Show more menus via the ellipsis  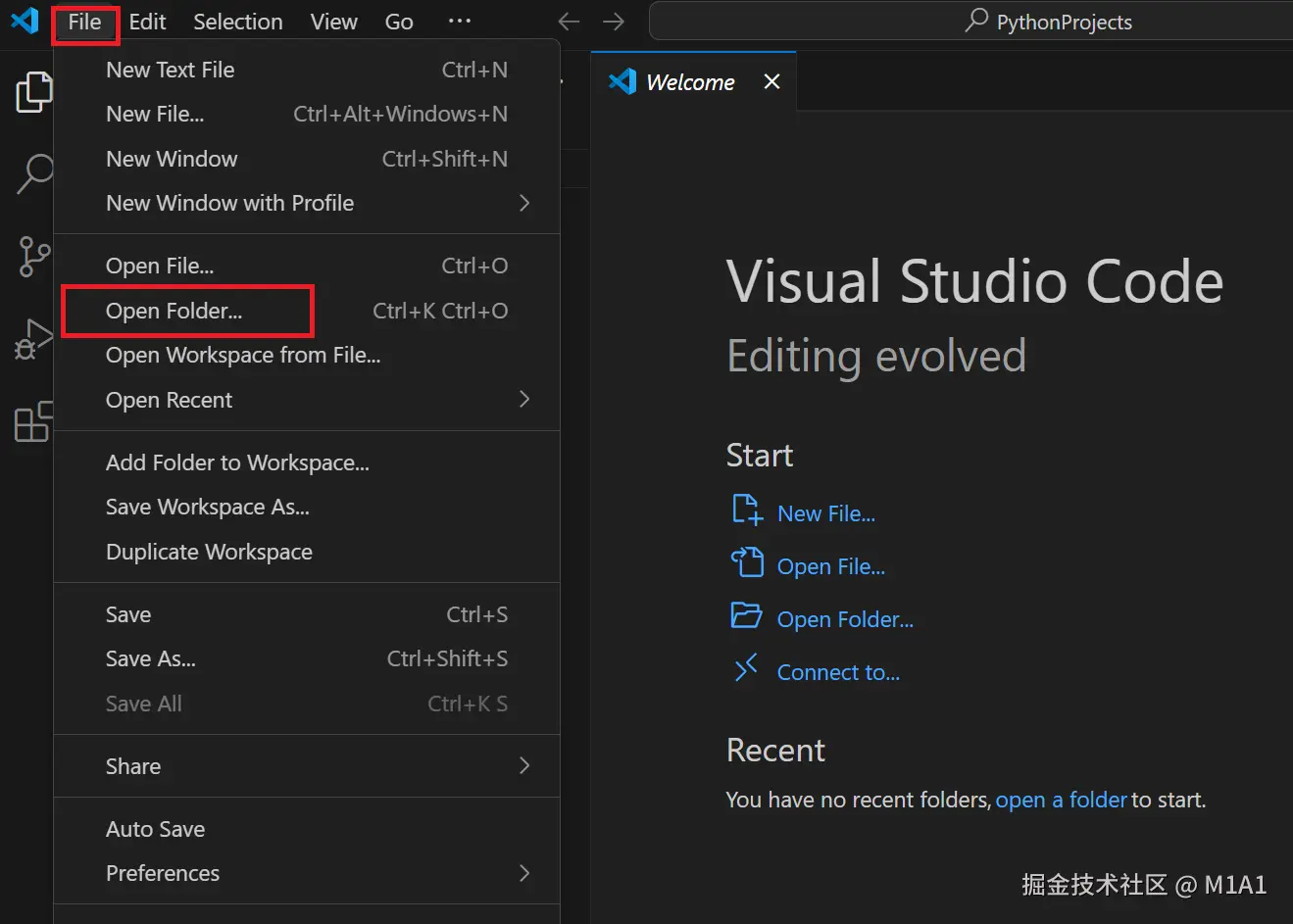click(459, 22)
